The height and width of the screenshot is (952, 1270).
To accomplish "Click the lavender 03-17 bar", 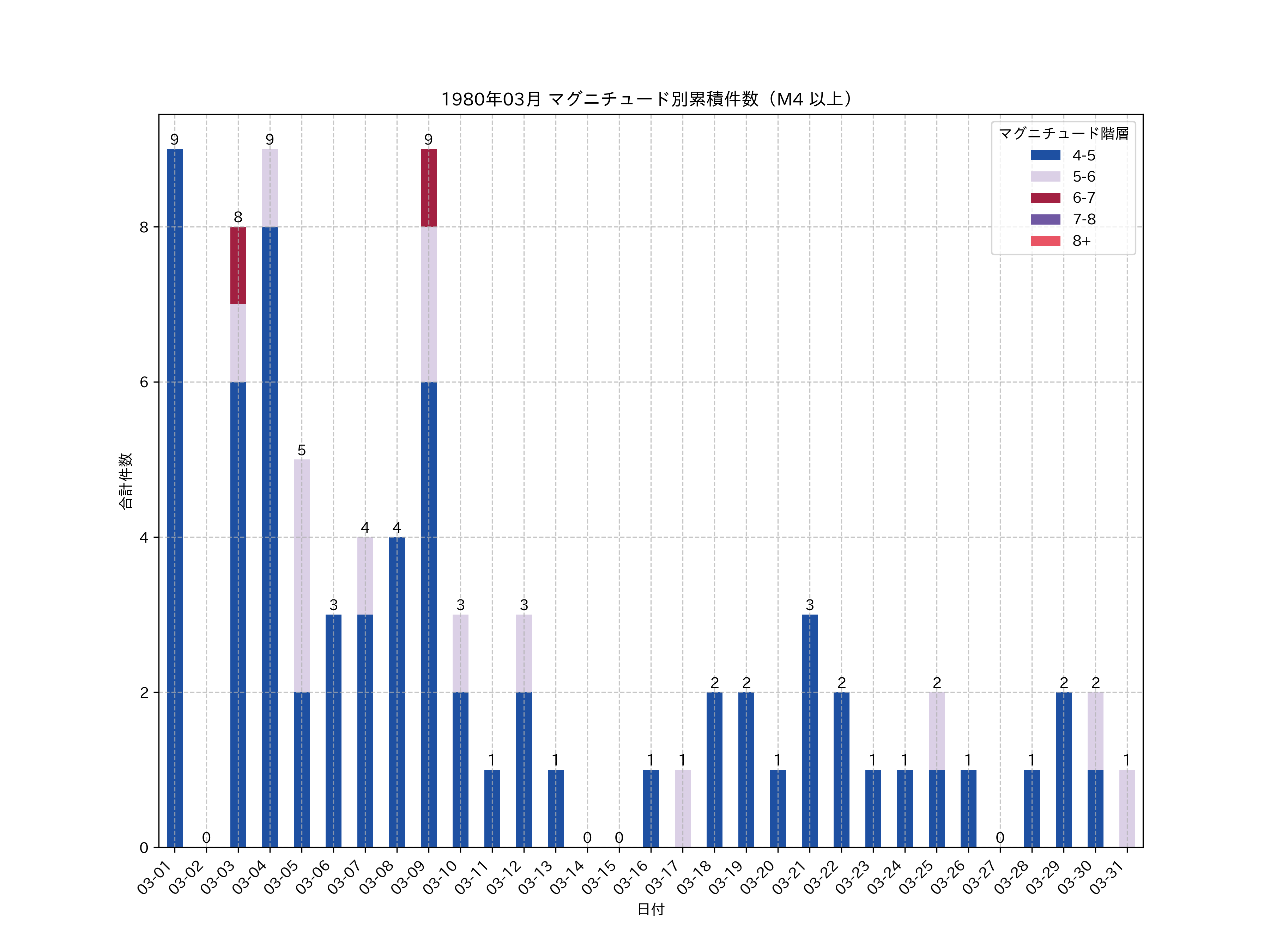I will pos(683,808).
